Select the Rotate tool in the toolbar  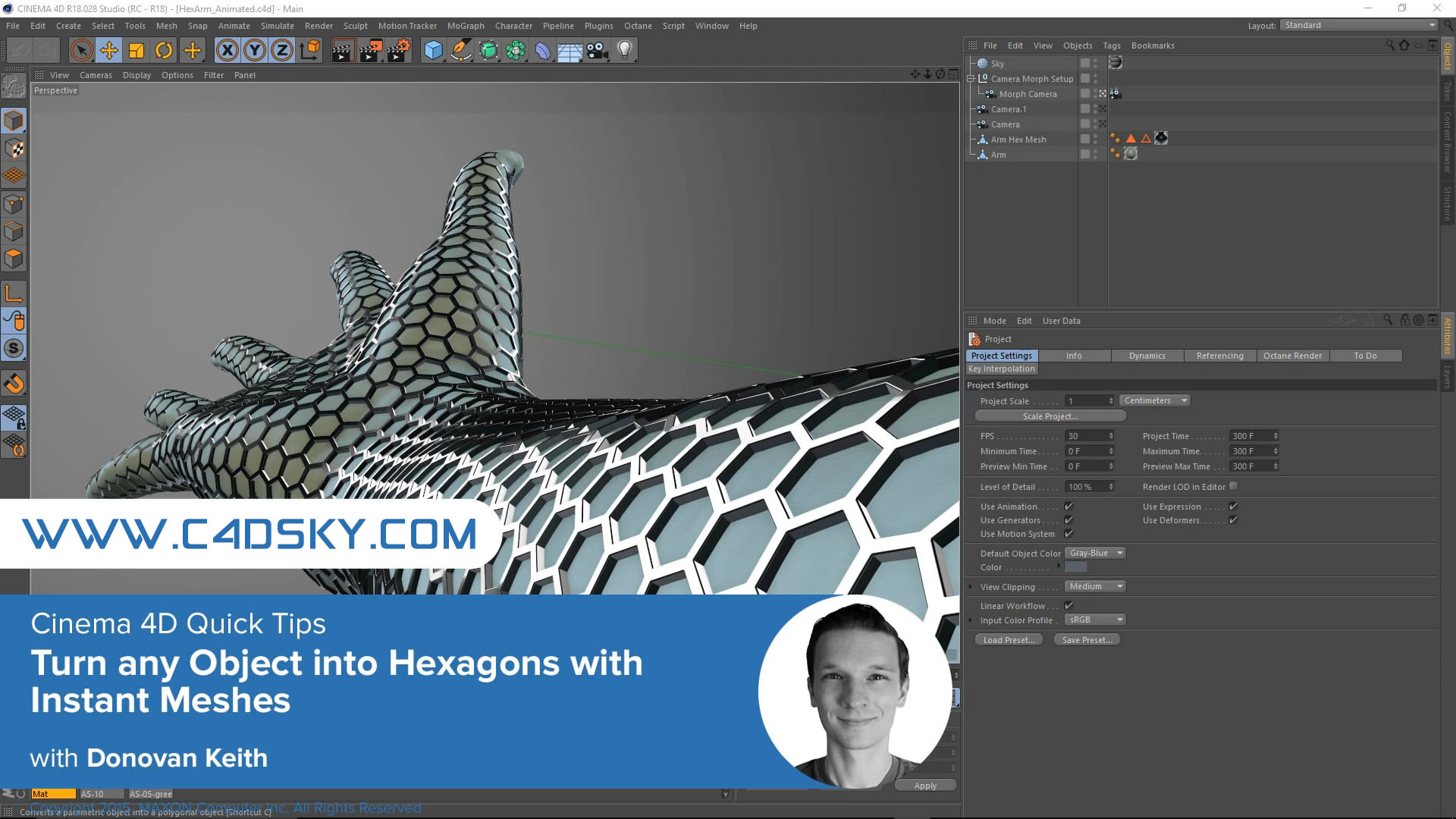tap(164, 50)
